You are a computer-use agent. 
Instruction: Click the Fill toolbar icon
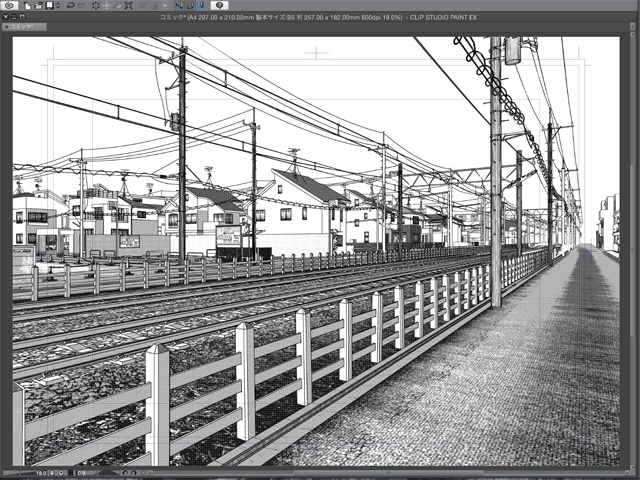point(118,6)
